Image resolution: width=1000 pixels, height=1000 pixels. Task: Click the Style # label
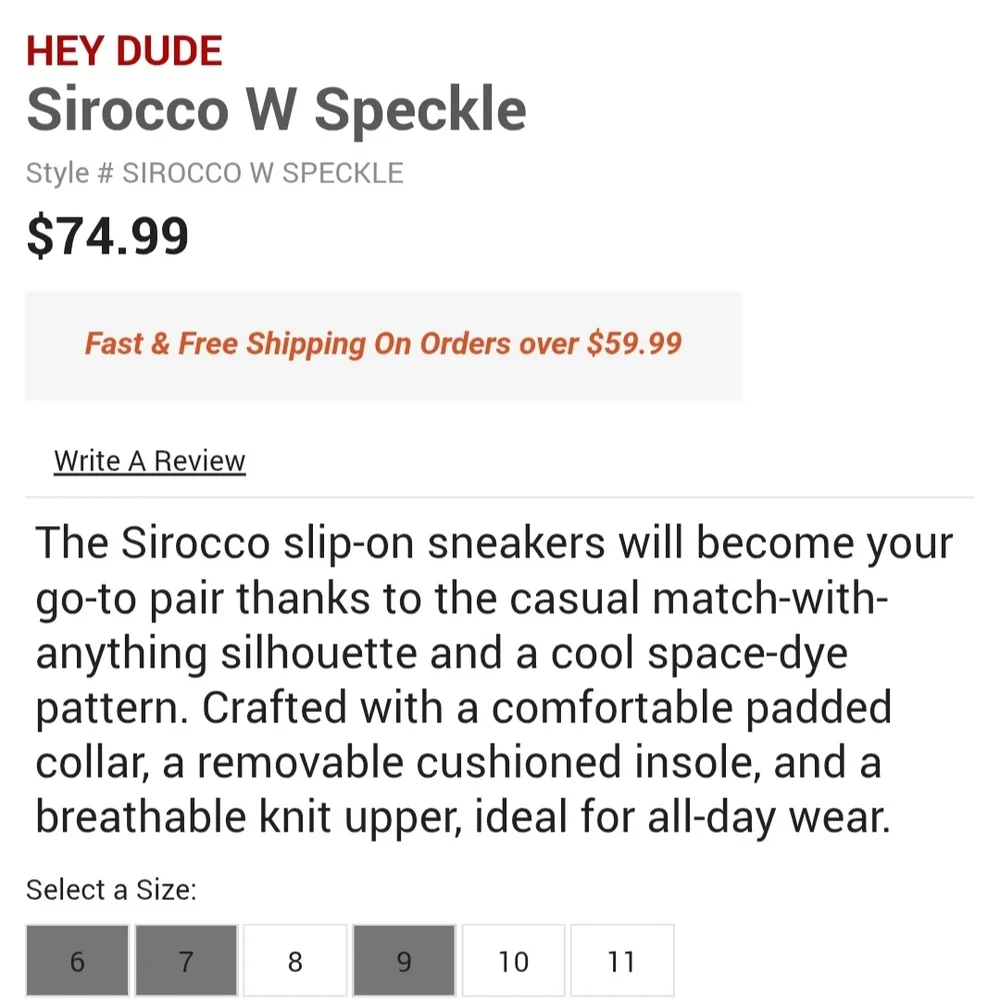click(70, 173)
